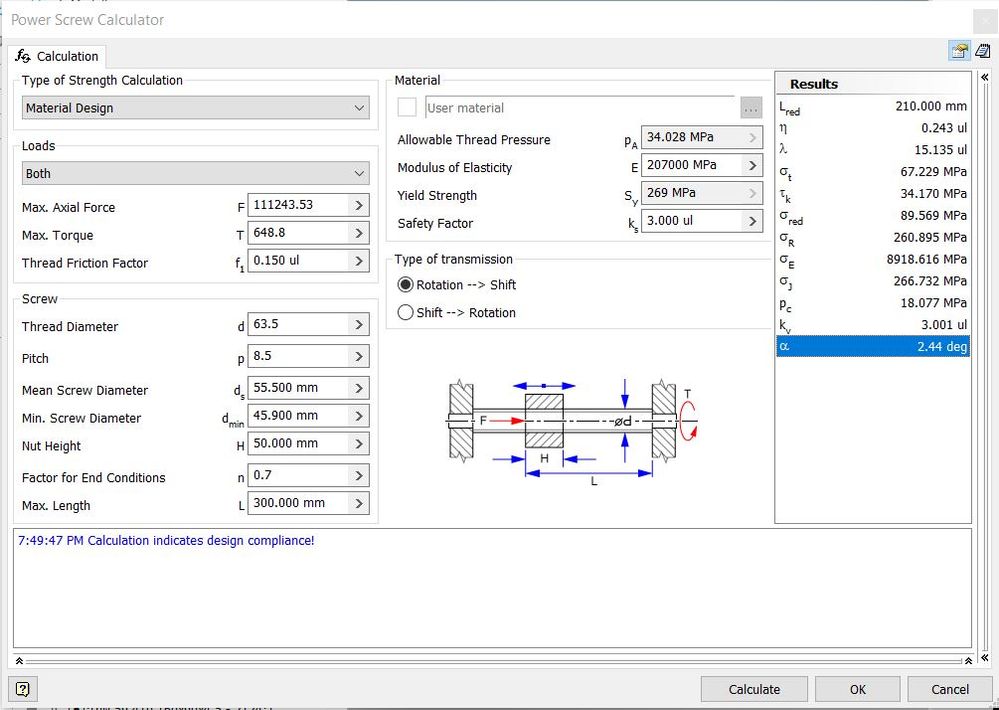Click the Max. Axial Force input field
The height and width of the screenshot is (710, 999).
tap(298, 205)
